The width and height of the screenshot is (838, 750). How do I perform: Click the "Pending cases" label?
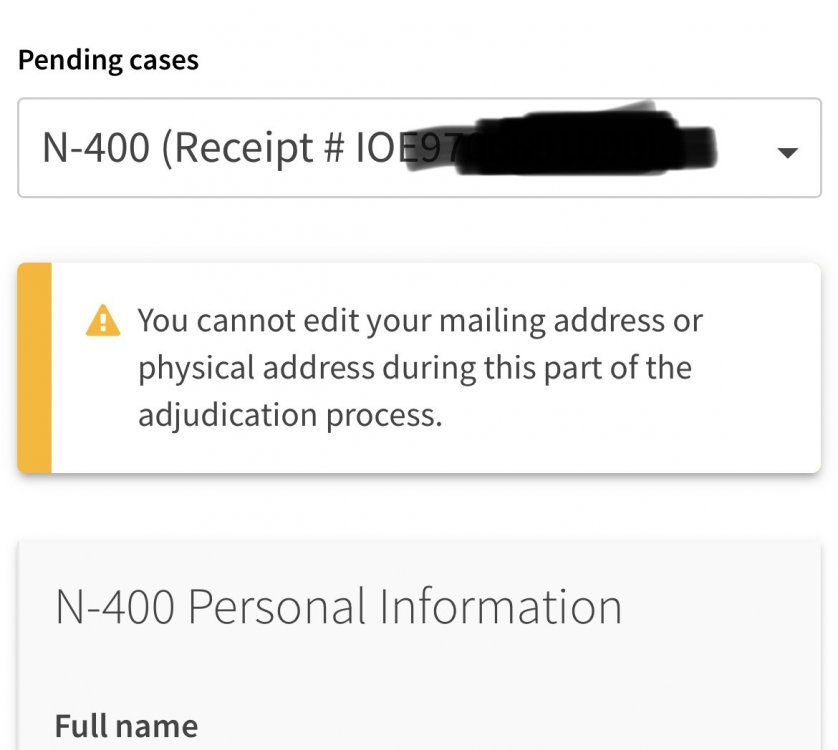108,60
